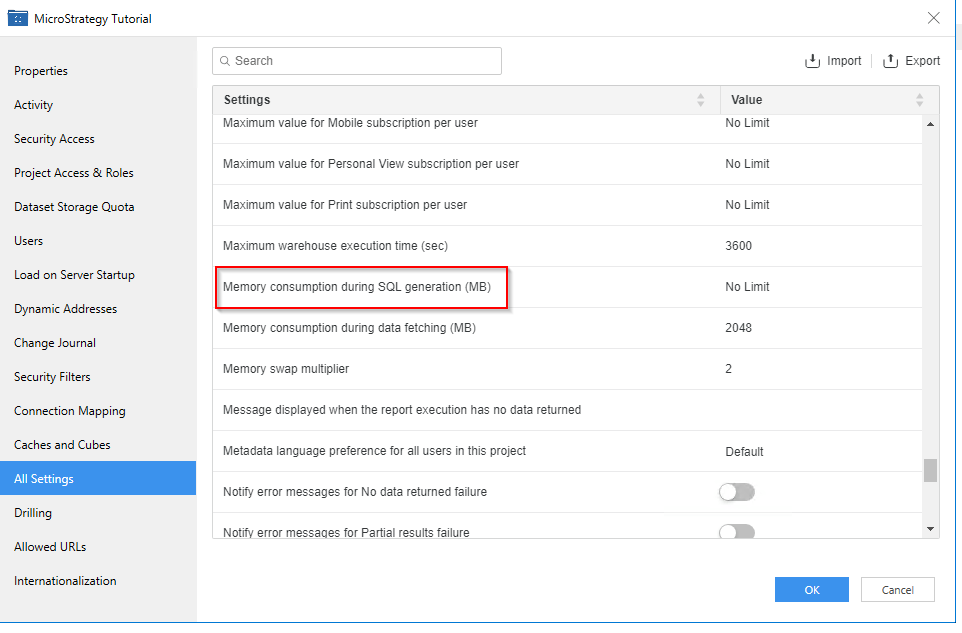Click scrollbar down arrow in settings list
The height and width of the screenshot is (633, 962).
pyautogui.click(x=930, y=529)
